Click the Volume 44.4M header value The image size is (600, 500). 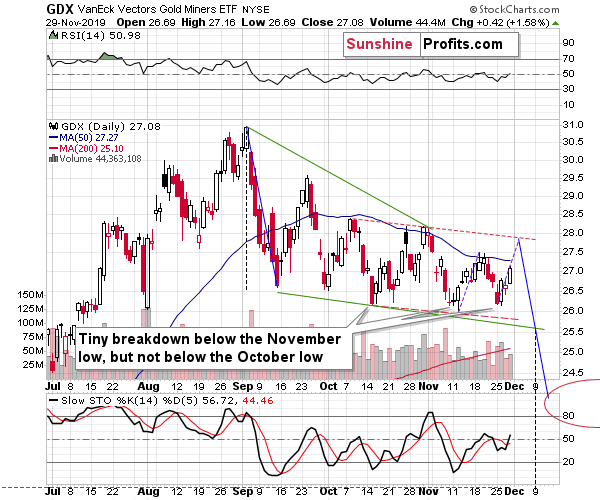[x=407, y=23]
